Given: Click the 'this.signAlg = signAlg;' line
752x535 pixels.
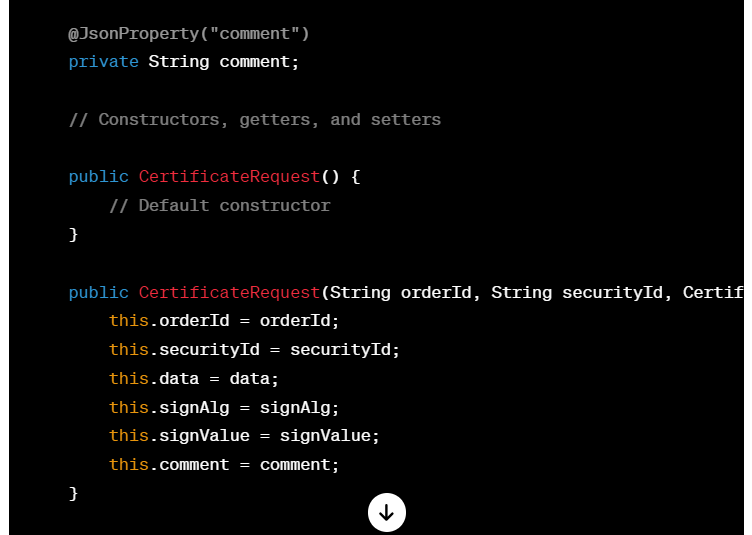Looking at the screenshot, I should pos(224,407).
